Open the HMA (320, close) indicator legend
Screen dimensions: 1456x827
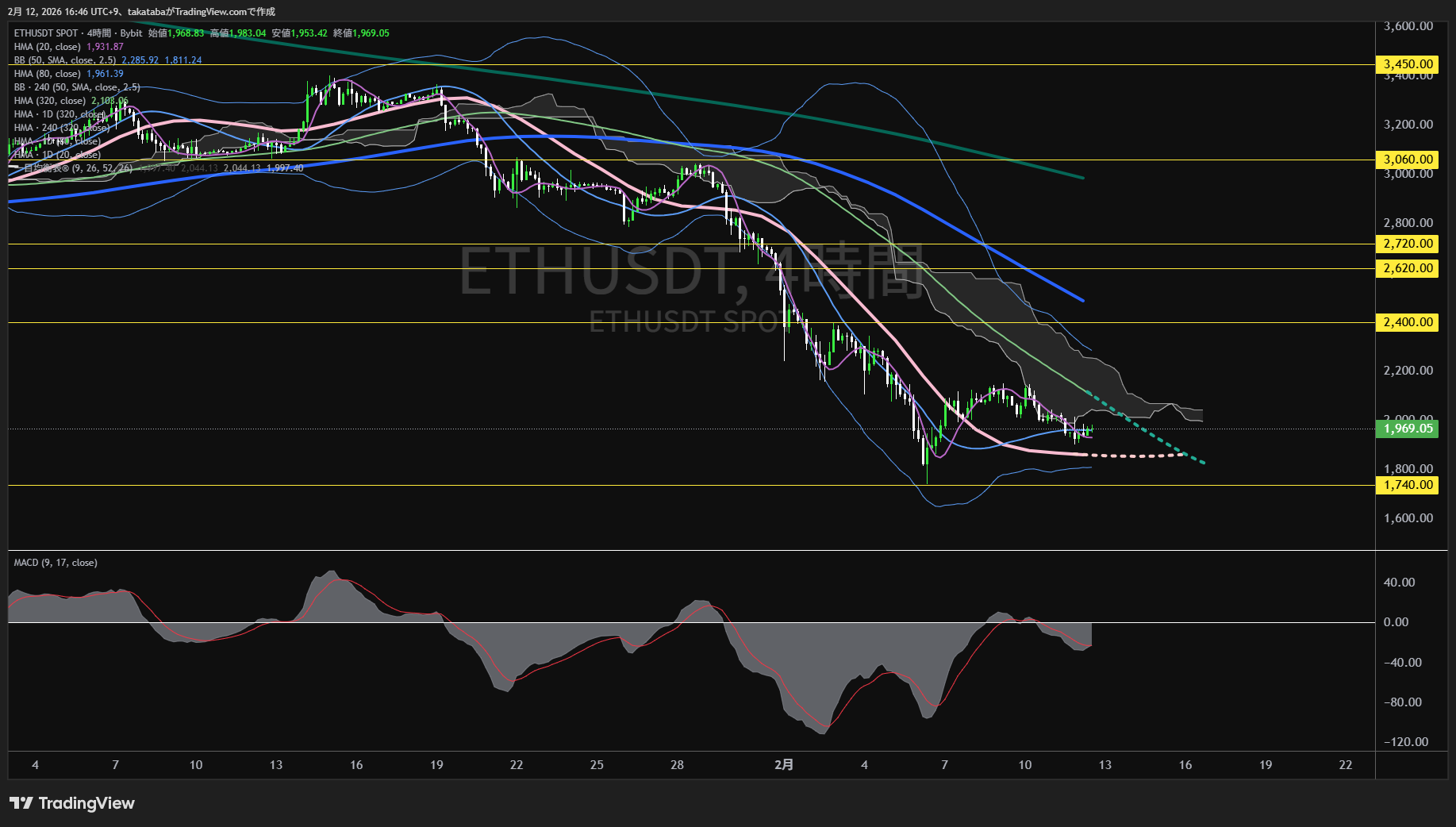(x=50, y=101)
